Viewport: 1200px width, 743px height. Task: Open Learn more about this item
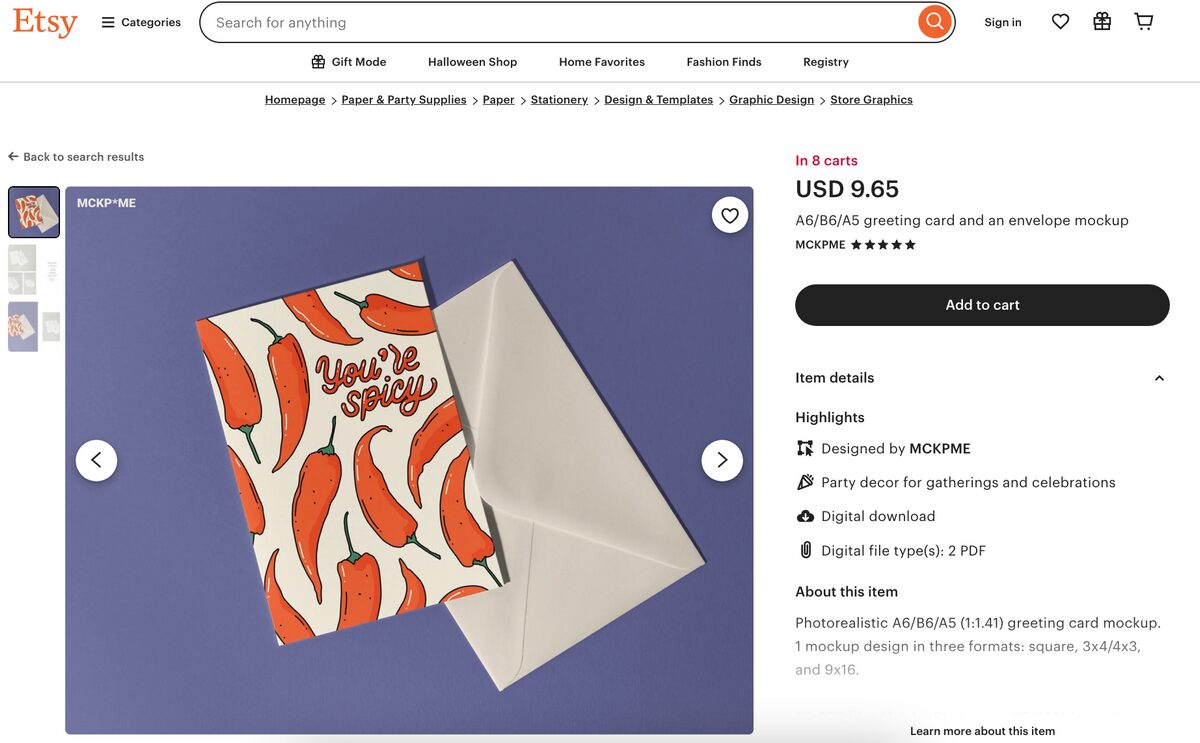pyautogui.click(x=982, y=731)
